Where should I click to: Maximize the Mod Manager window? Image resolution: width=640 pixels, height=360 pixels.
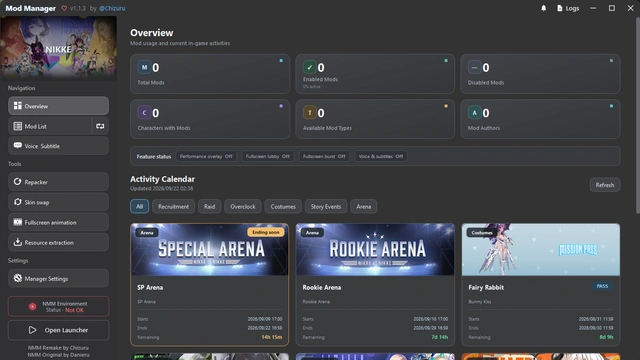coord(611,8)
